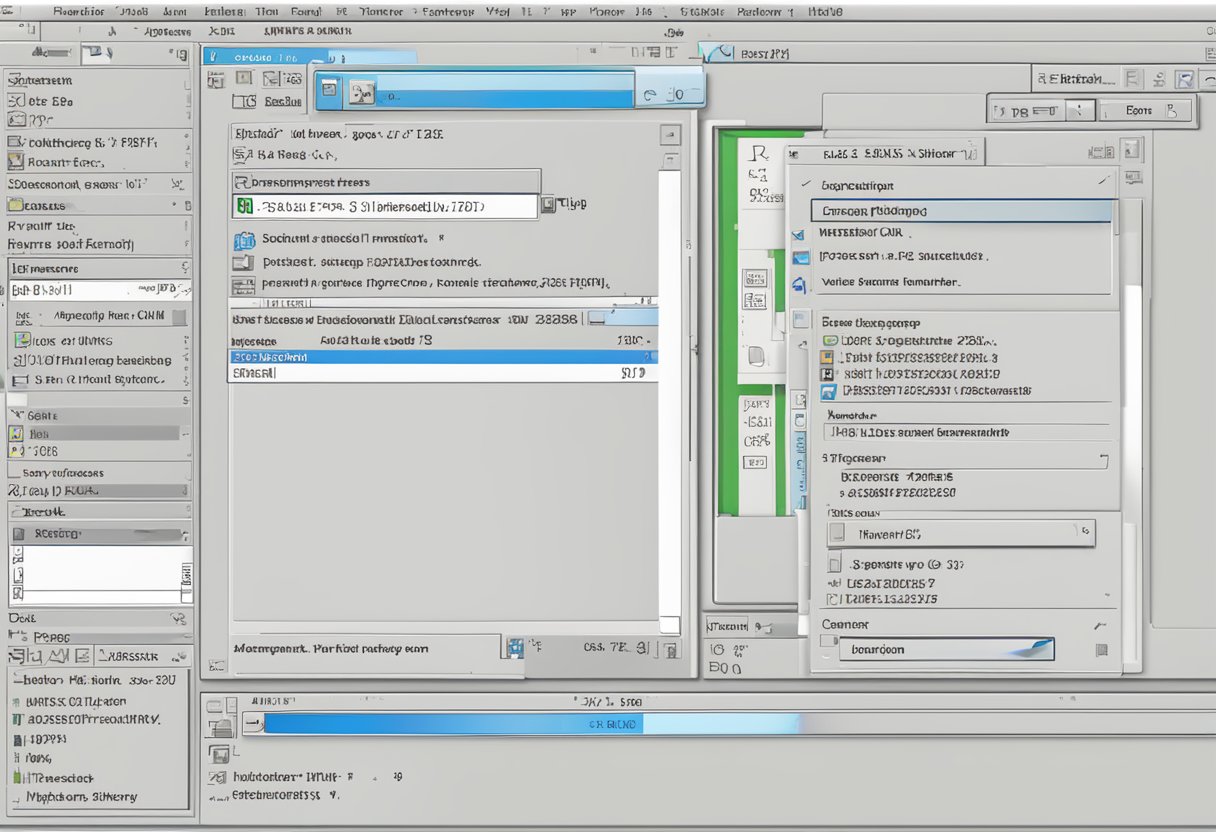The image size is (1216, 832).
Task: Click the green CD icon in the settings group
Action: coord(828,340)
